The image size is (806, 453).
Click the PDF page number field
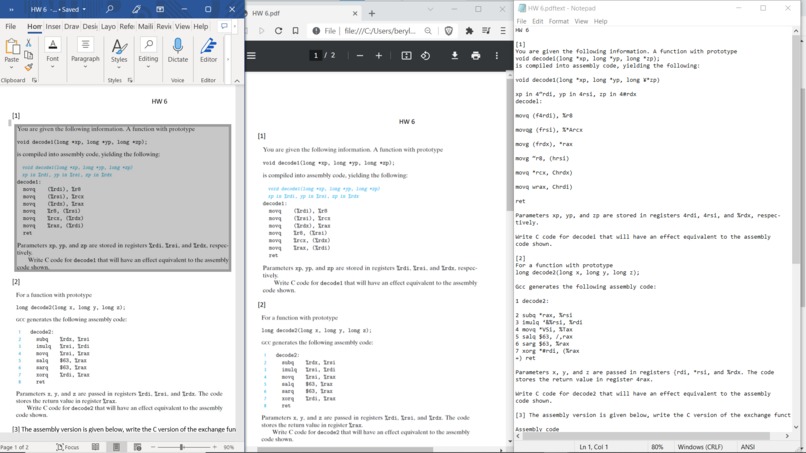pos(316,56)
